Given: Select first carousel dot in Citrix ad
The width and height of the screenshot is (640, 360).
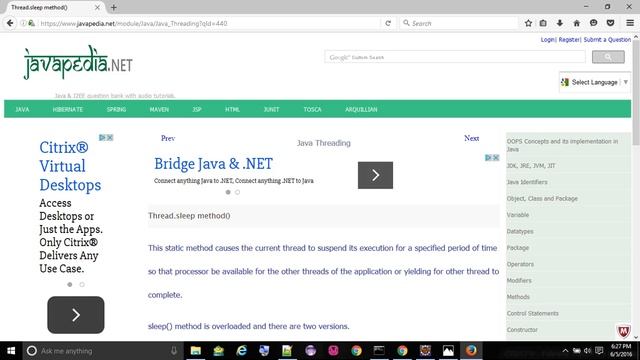Looking at the screenshot, I should (x=70, y=284).
